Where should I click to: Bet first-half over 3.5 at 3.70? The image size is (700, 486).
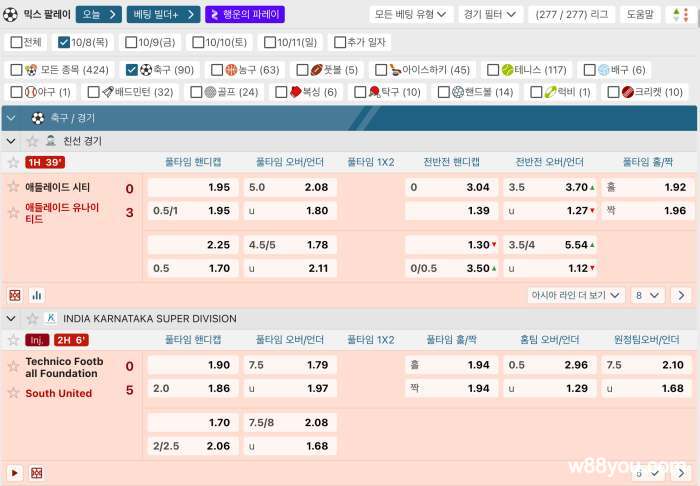click(x=550, y=187)
